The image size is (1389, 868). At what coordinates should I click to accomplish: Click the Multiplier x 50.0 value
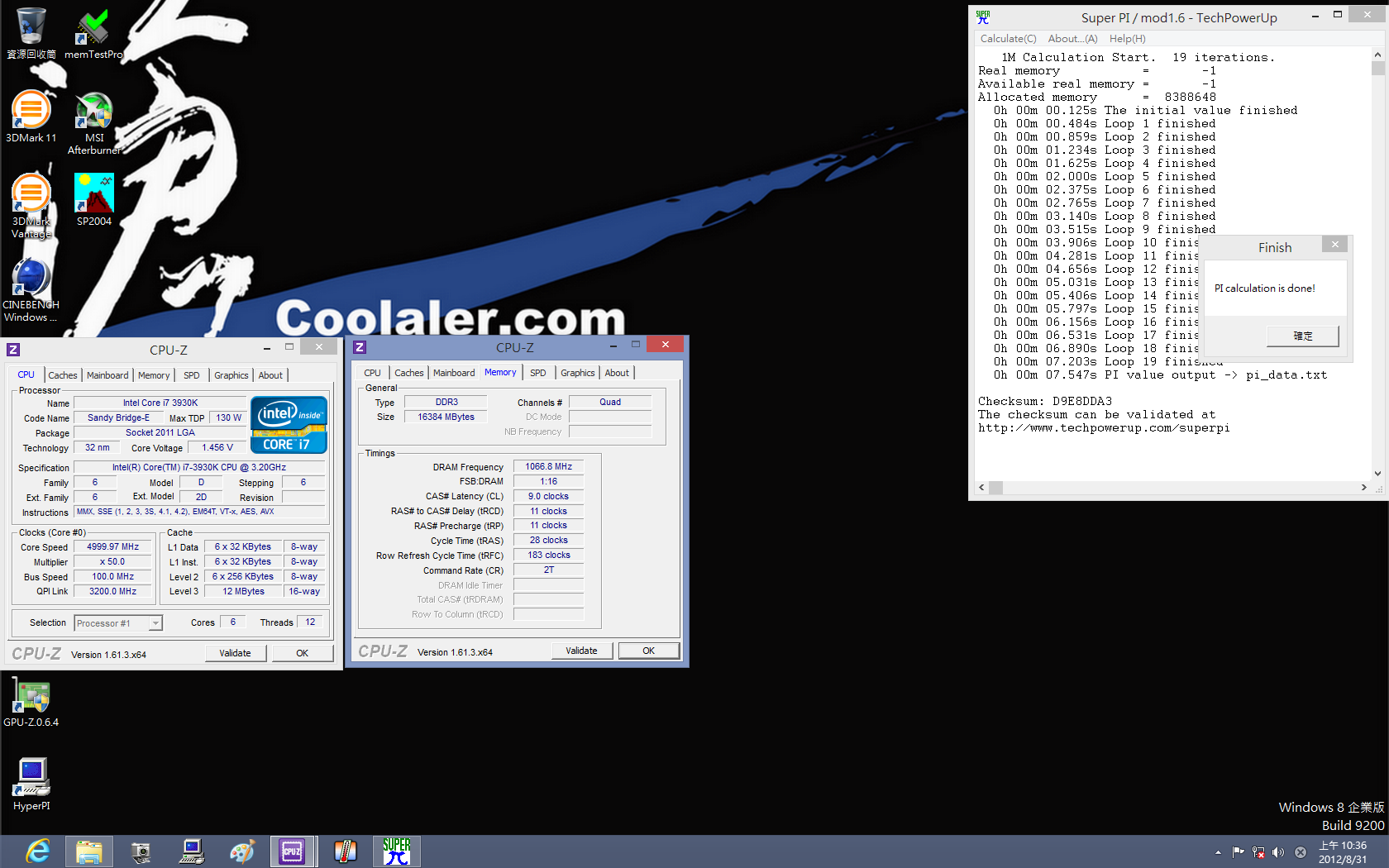coord(113,562)
